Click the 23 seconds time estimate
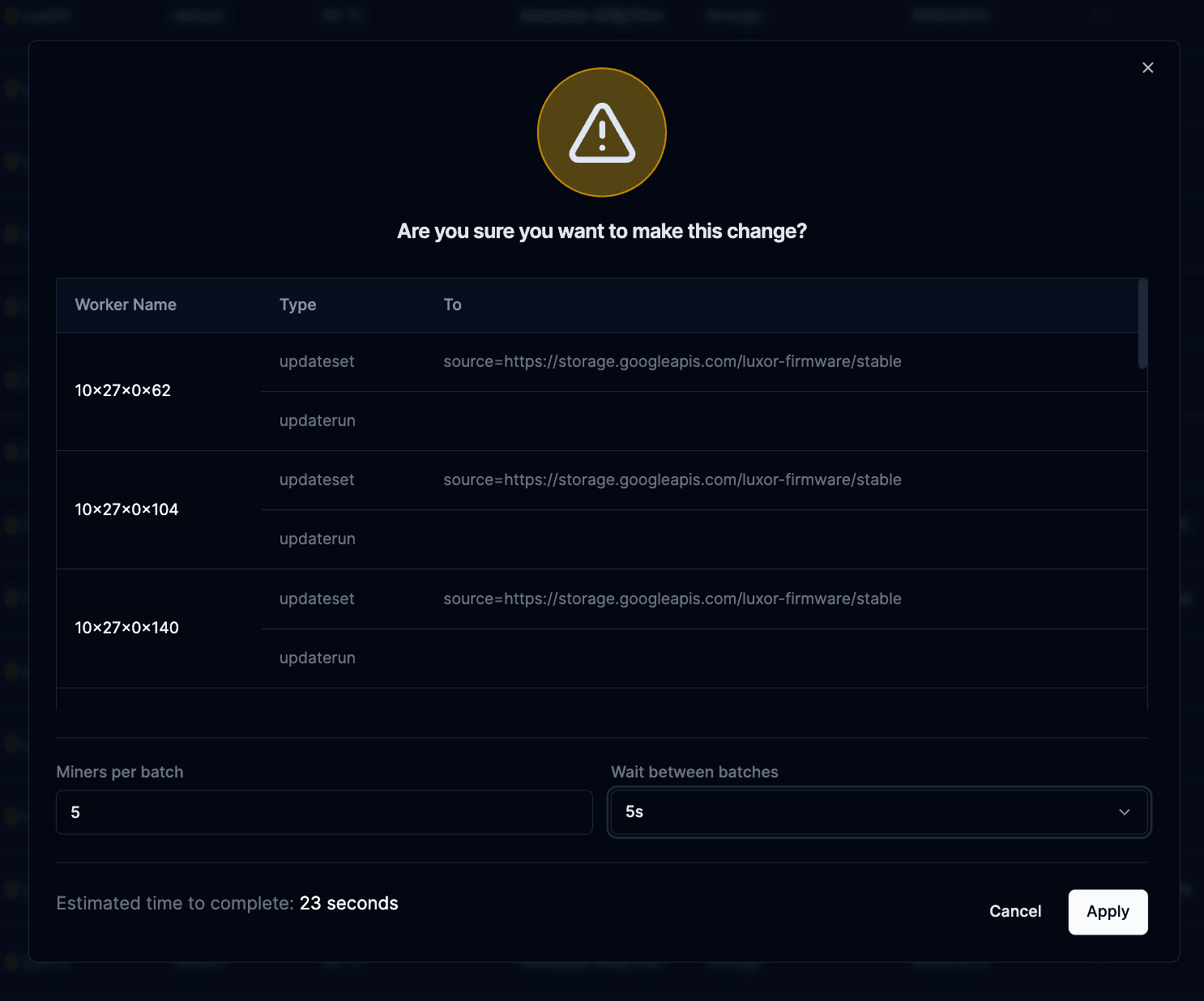This screenshot has height=1001, width=1204. [x=348, y=903]
